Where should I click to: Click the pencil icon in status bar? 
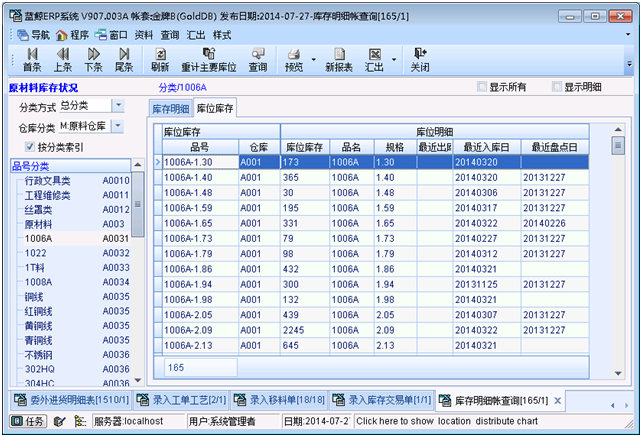point(60,421)
